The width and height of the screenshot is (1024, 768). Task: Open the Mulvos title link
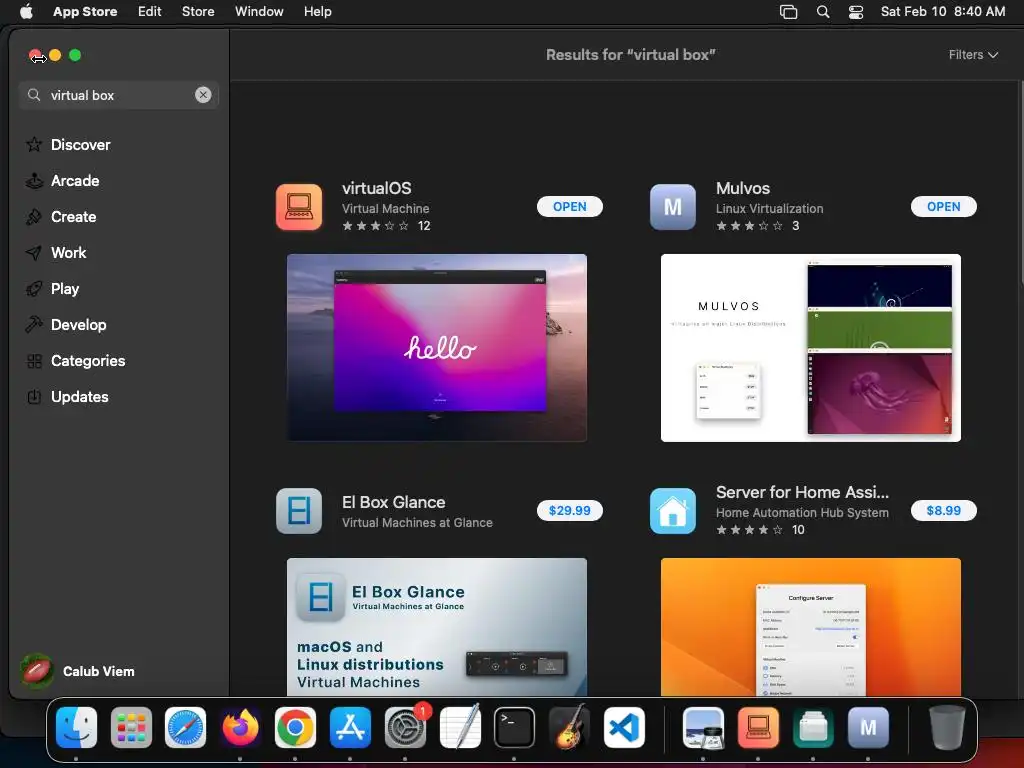pyautogui.click(x=743, y=188)
